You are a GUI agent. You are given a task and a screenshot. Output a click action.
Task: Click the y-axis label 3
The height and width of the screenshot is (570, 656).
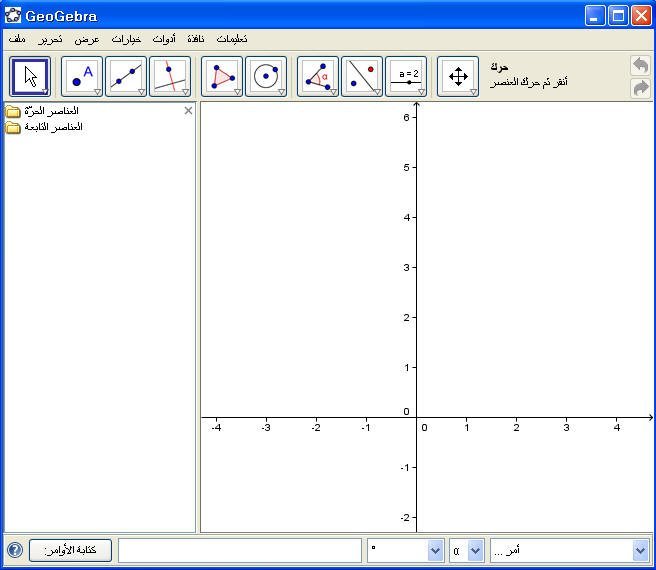406,267
